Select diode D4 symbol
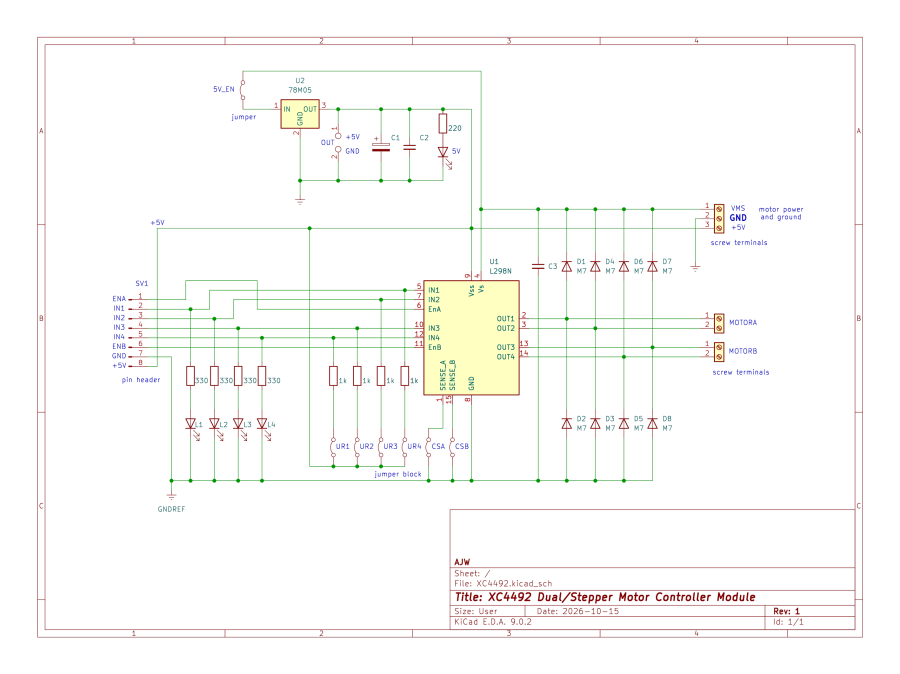900x674 pixels. (595, 266)
